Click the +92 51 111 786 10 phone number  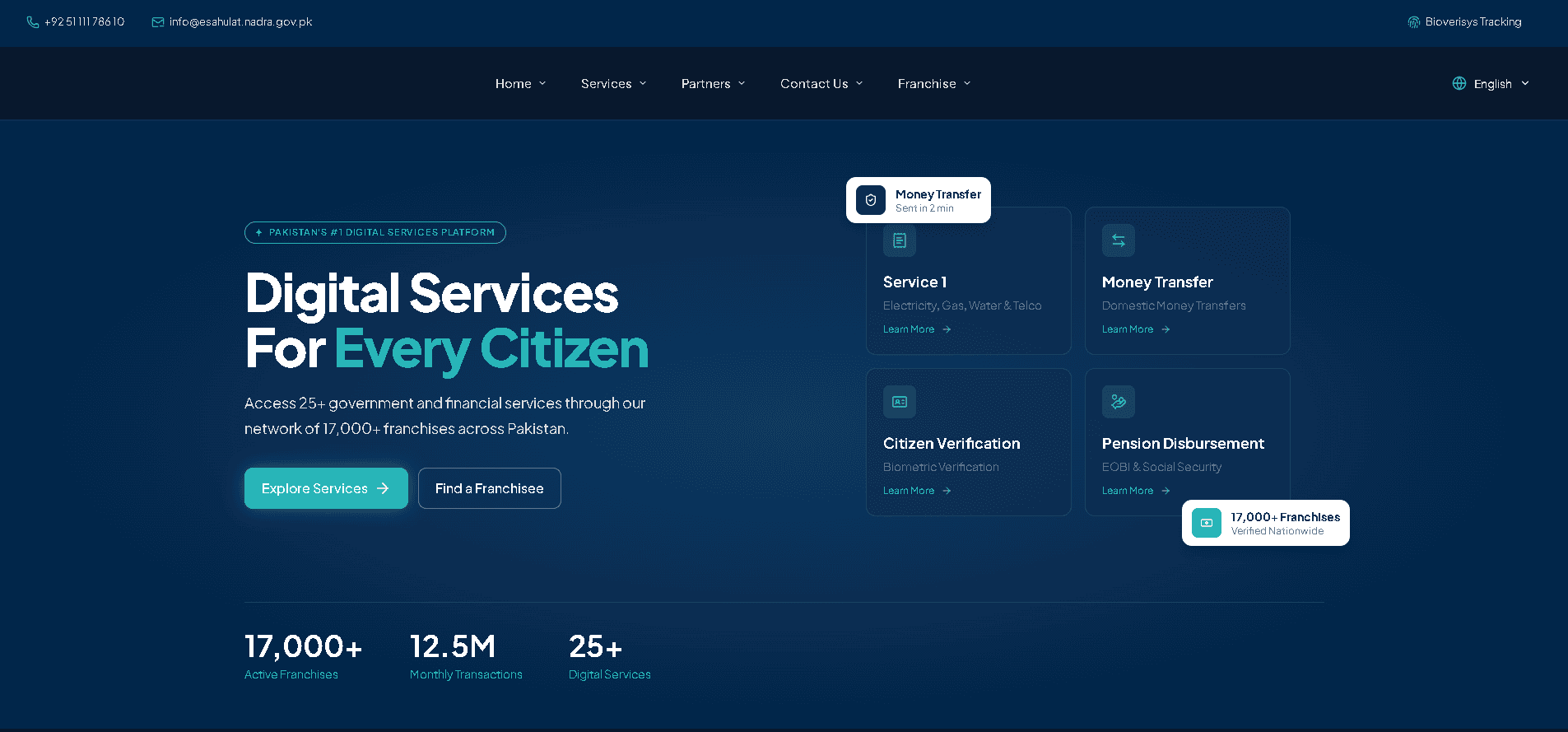coord(85,22)
